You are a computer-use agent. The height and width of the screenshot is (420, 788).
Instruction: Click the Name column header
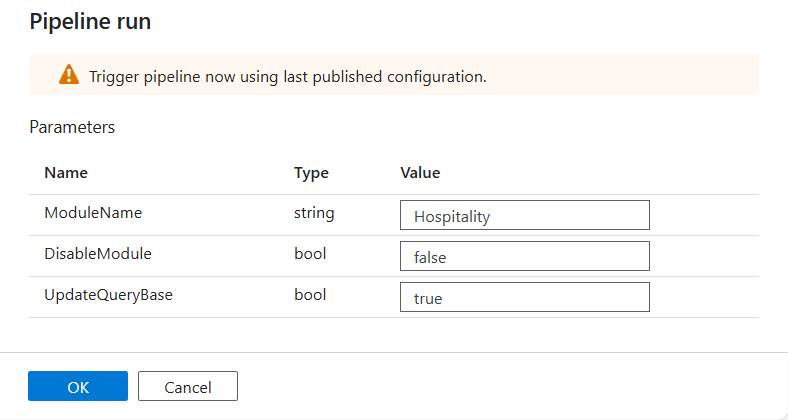tap(66, 173)
